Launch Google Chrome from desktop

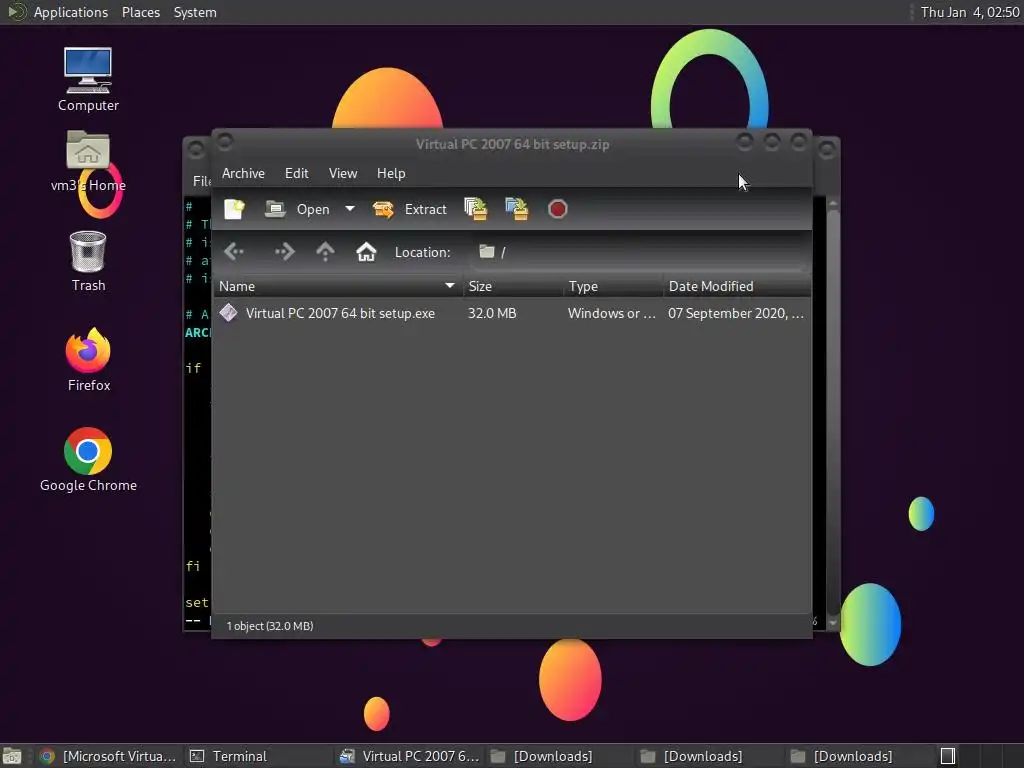(x=88, y=460)
